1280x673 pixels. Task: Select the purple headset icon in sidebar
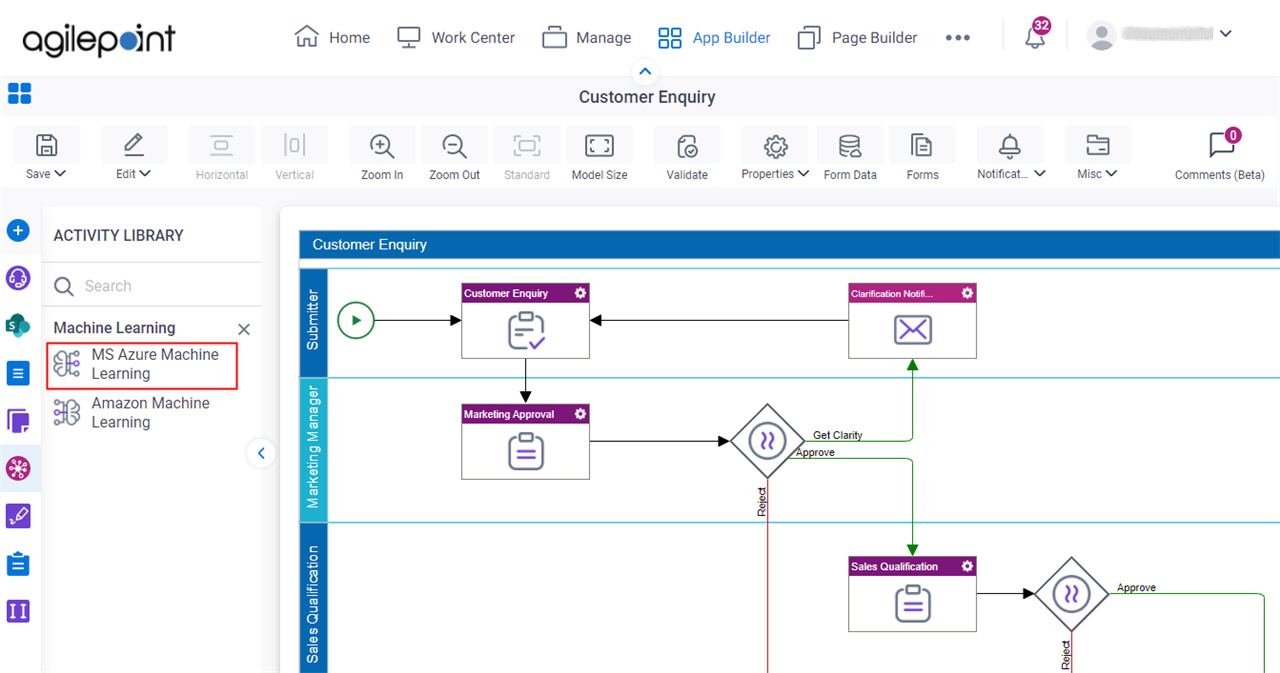coord(18,278)
